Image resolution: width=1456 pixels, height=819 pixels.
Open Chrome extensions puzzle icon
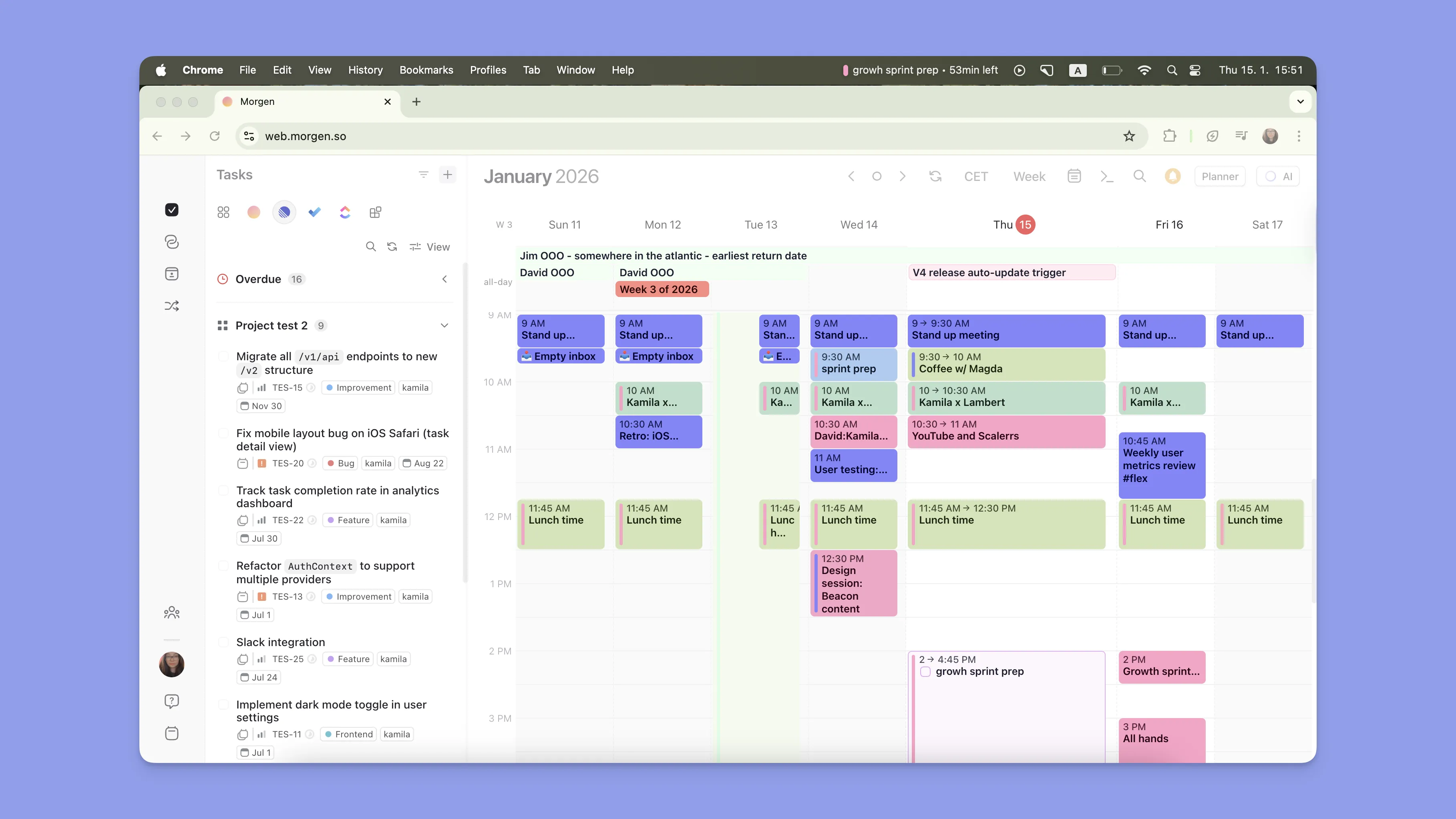[1169, 136]
